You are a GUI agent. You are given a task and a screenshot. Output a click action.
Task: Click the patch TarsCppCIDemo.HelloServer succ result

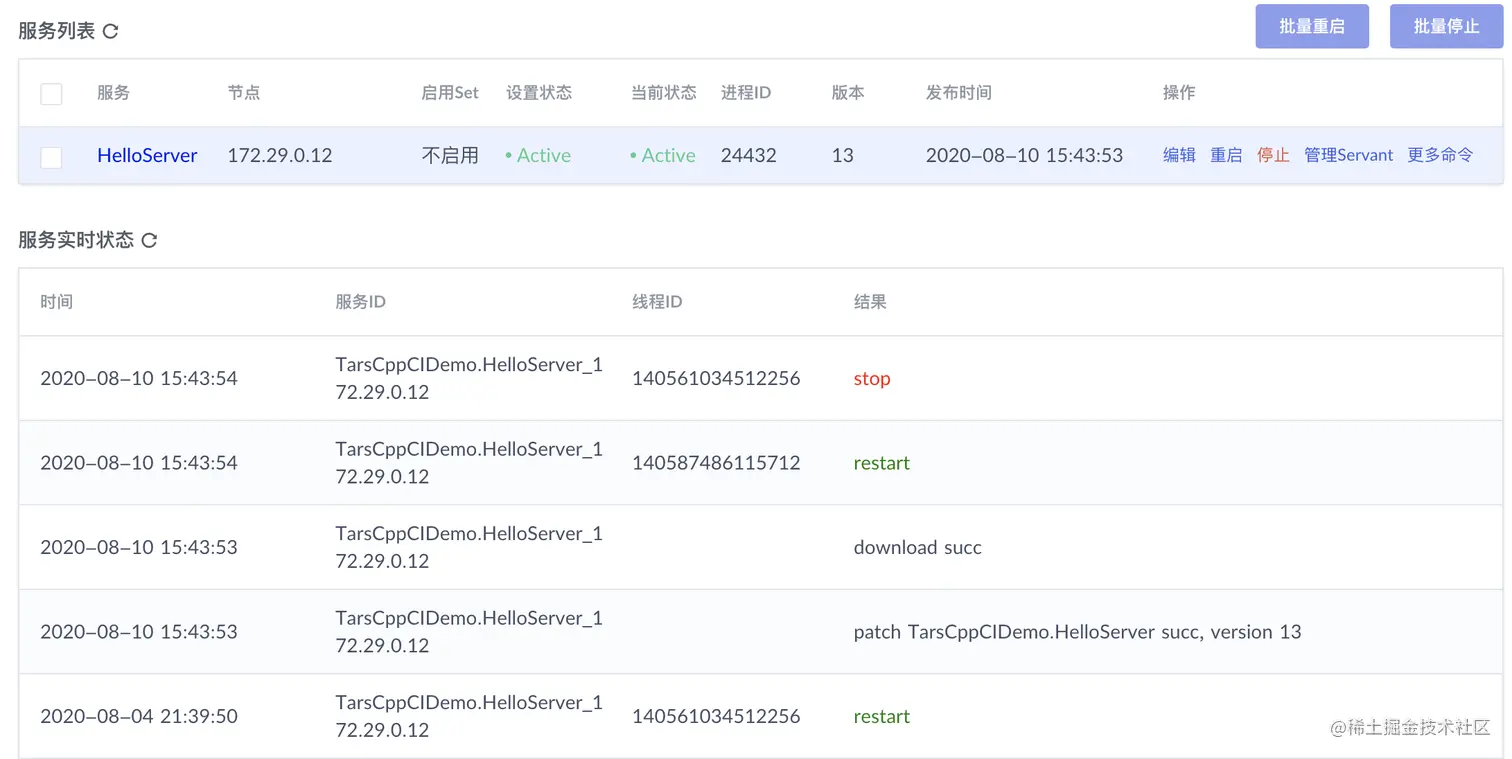1078,632
